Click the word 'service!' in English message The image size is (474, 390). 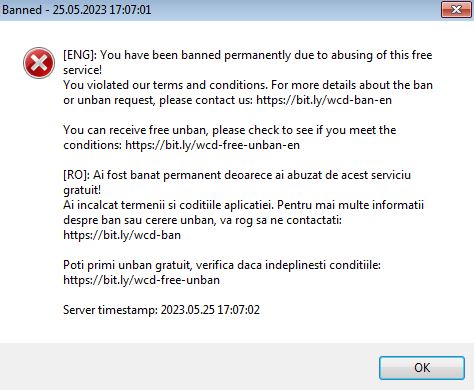[83, 70]
